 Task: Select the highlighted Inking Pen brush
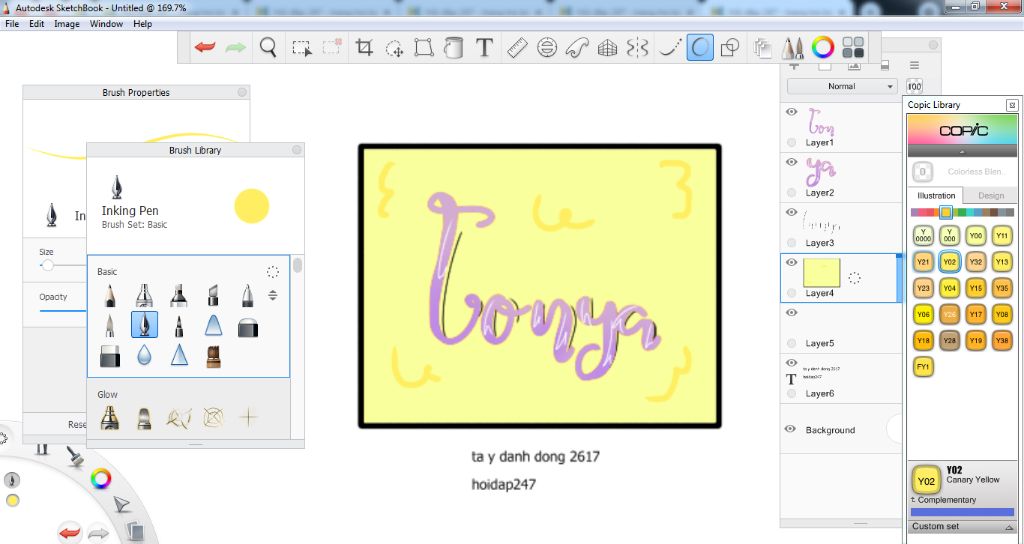tap(144, 325)
